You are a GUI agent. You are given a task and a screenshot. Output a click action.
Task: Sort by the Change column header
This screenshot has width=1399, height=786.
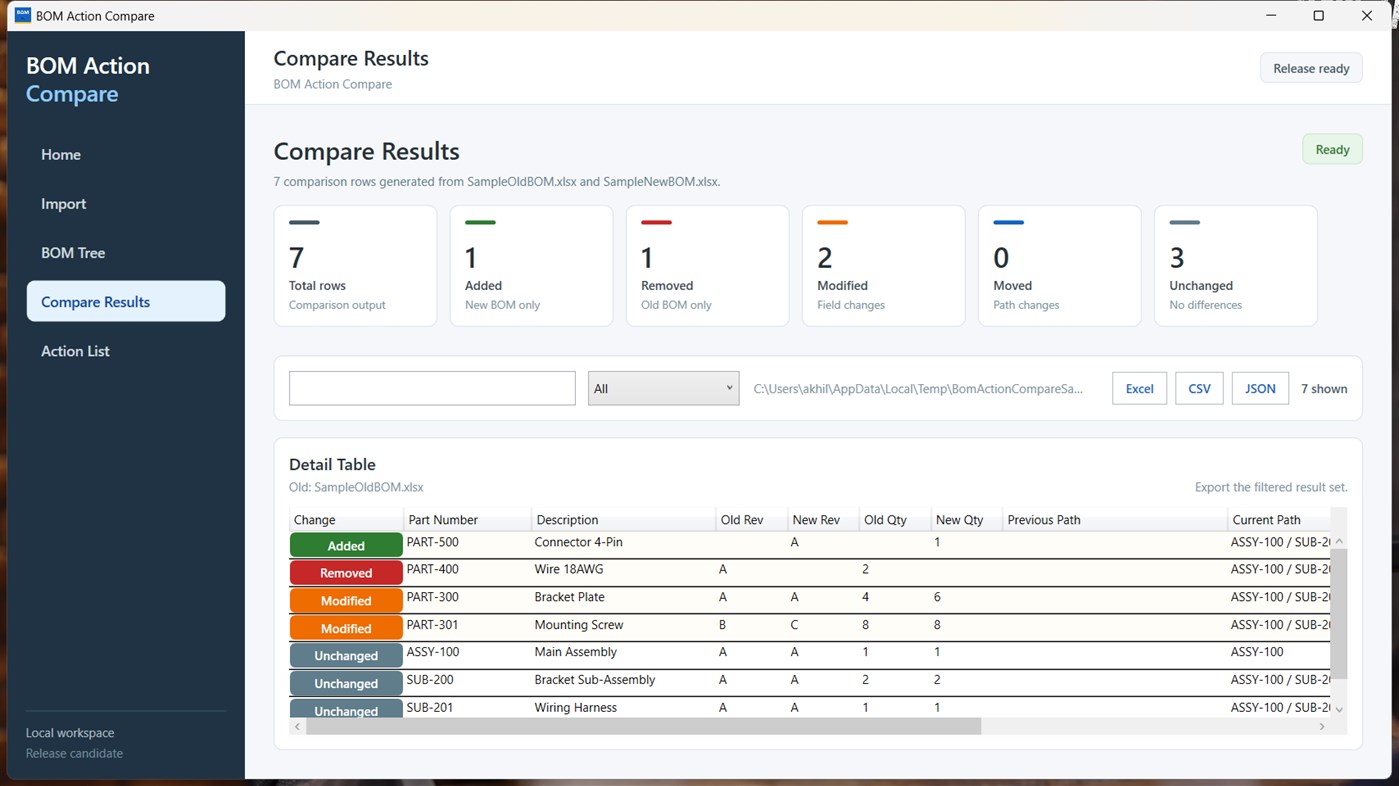(x=346, y=520)
